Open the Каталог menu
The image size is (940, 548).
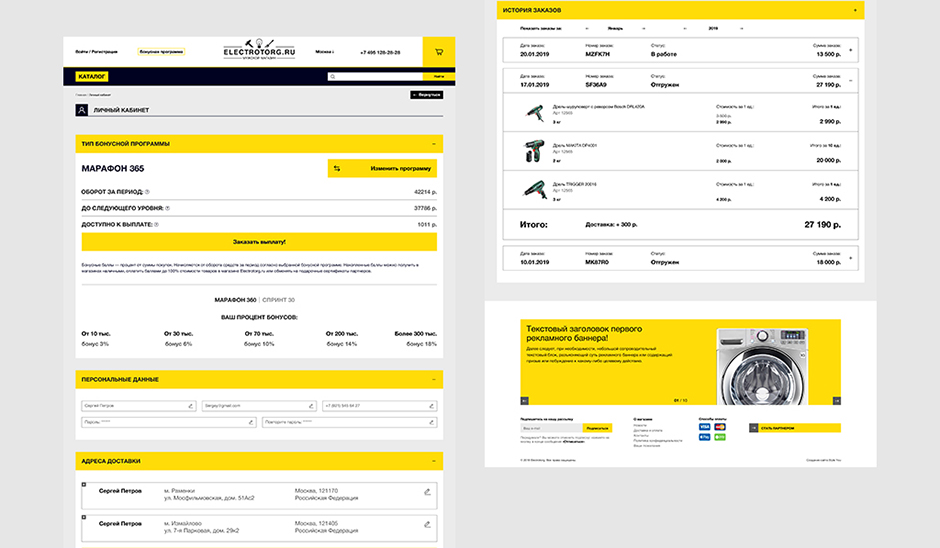pyautogui.click(x=92, y=76)
